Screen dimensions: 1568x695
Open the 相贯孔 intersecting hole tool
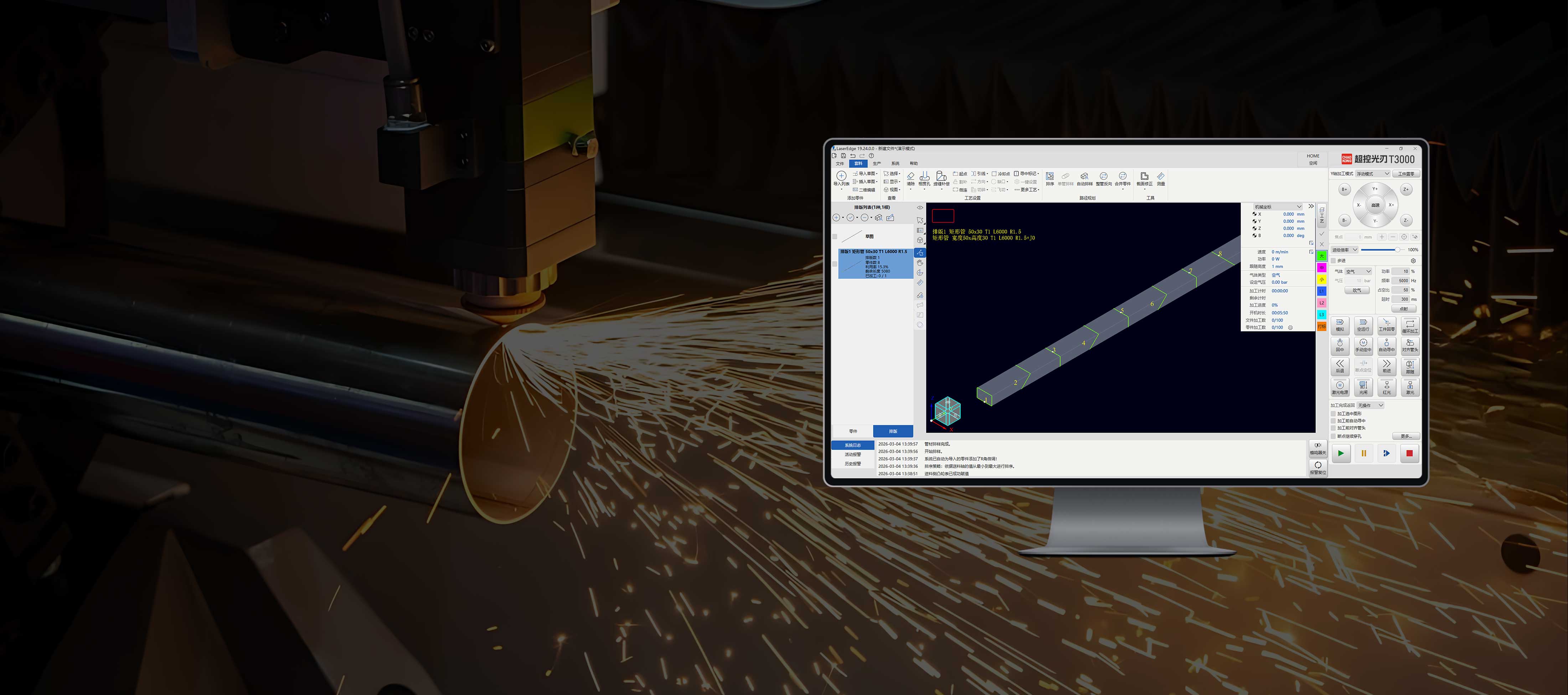pos(924,178)
